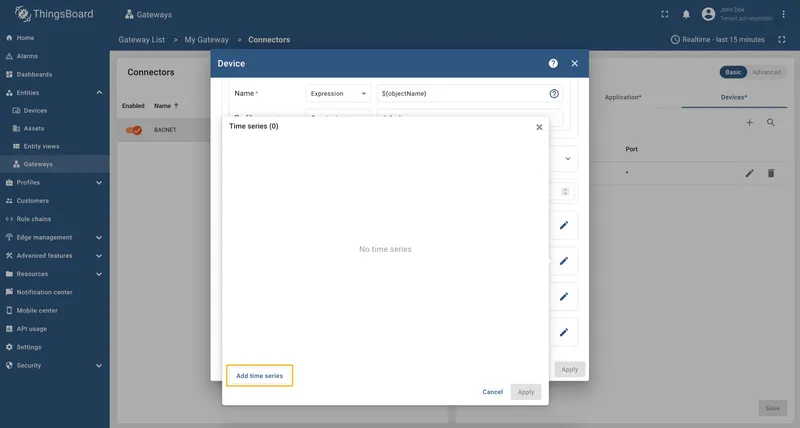Open the Name Expression type dropdown
This screenshot has height=428, width=800.
[338, 93]
